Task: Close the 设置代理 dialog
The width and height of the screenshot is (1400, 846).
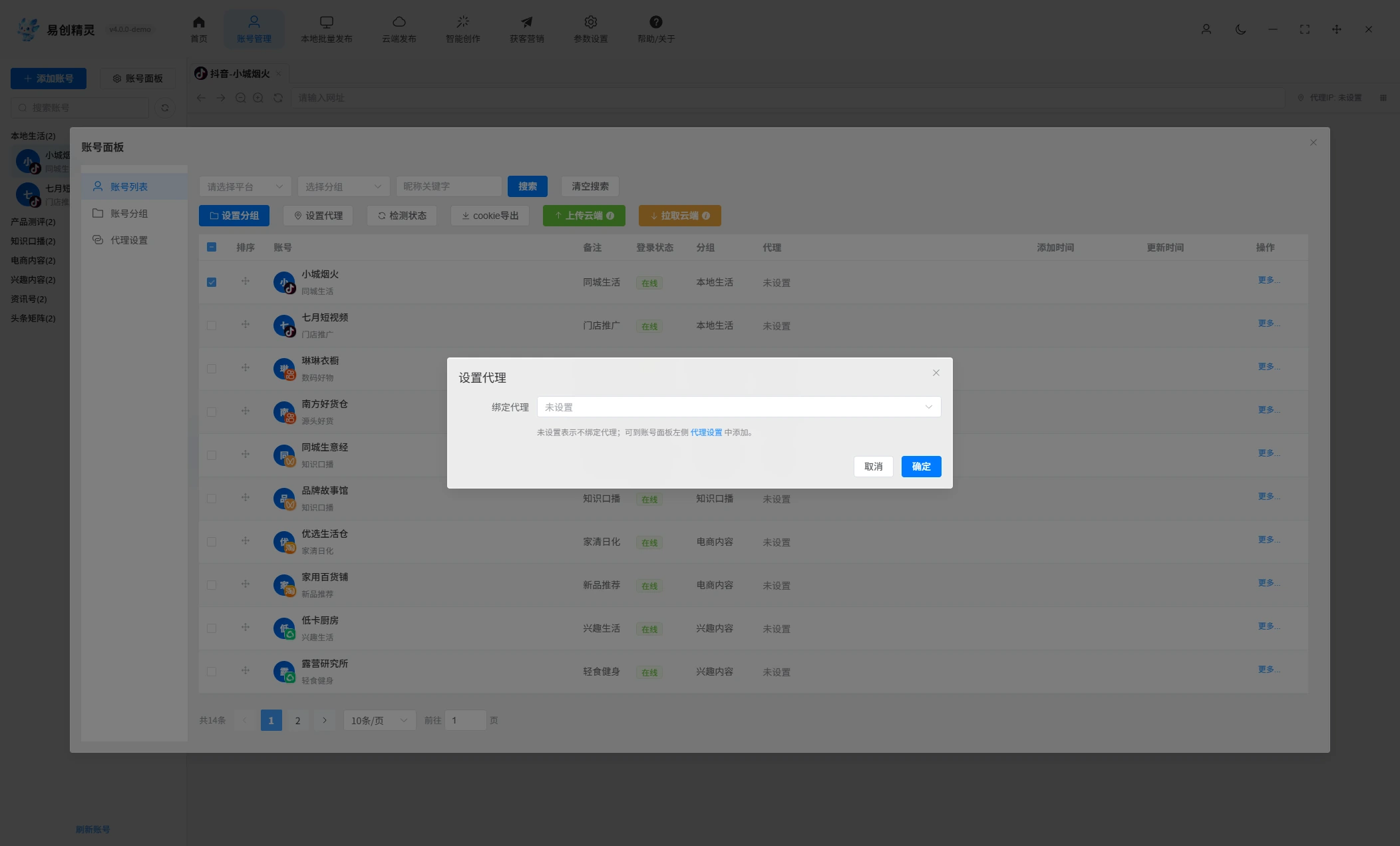Action: click(x=936, y=373)
